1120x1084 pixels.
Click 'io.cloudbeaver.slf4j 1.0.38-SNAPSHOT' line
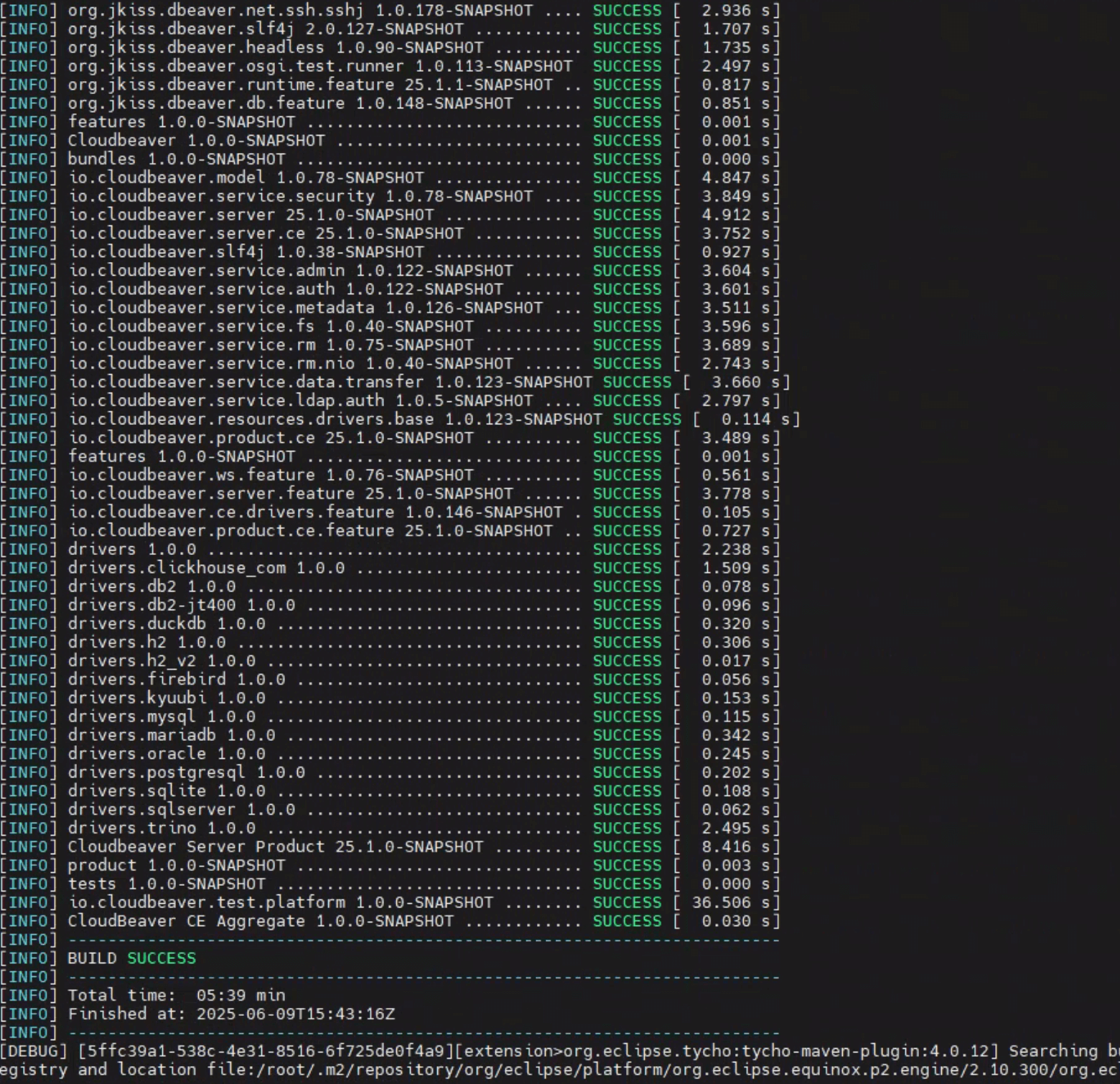(390, 252)
